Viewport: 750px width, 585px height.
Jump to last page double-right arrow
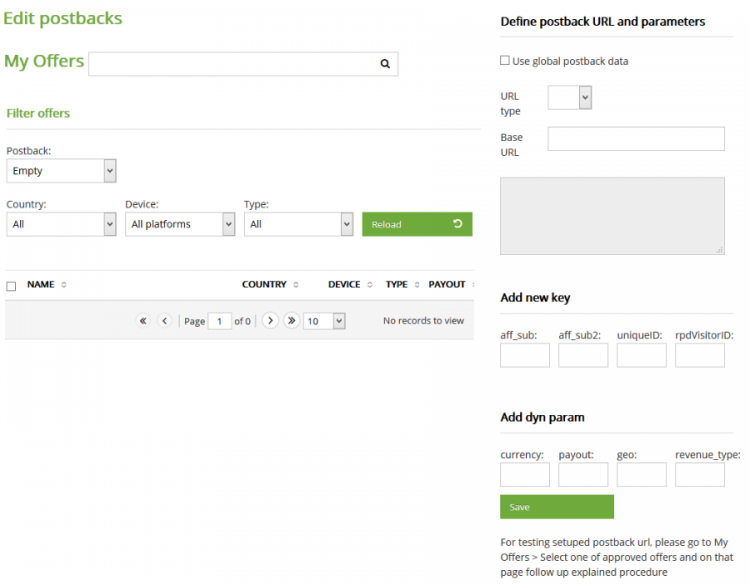point(291,320)
